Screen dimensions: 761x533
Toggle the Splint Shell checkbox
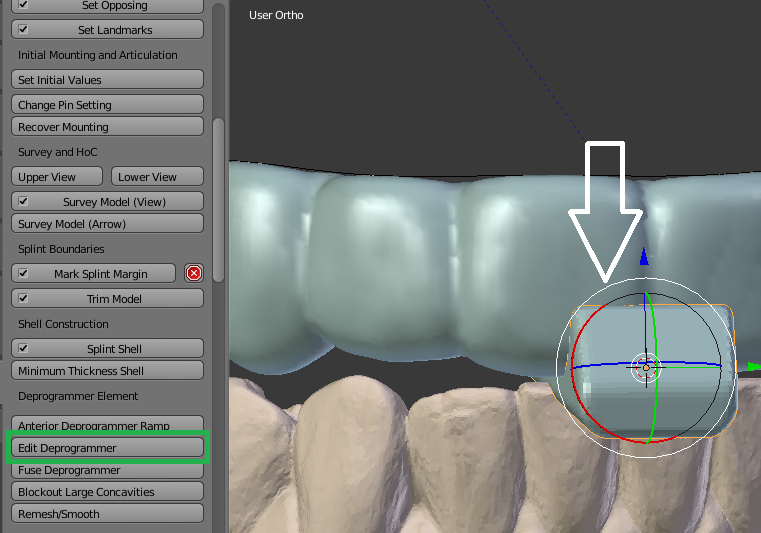23,348
